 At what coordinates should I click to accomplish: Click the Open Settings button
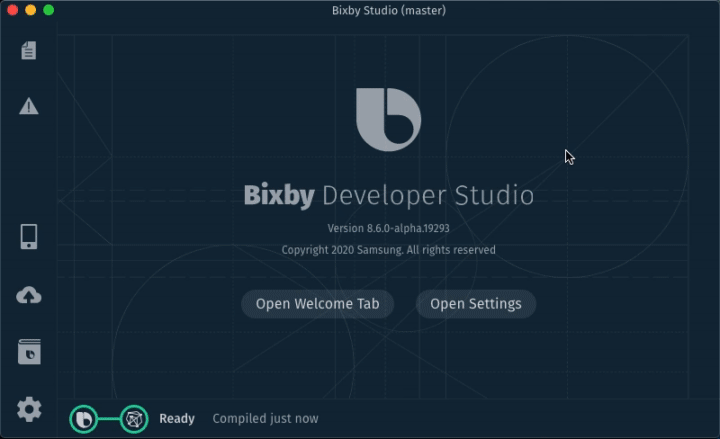pyautogui.click(x=476, y=304)
